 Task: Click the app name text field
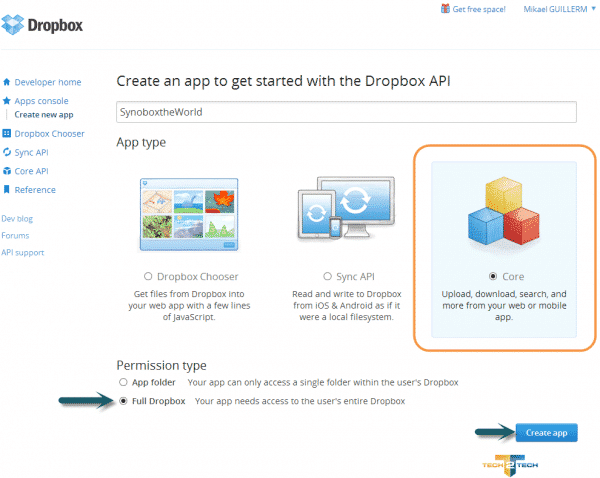(x=347, y=112)
